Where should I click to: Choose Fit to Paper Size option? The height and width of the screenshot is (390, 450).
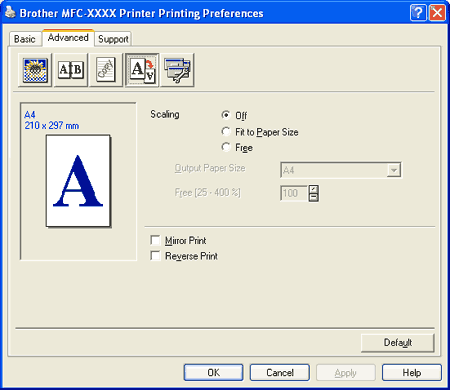point(226,131)
